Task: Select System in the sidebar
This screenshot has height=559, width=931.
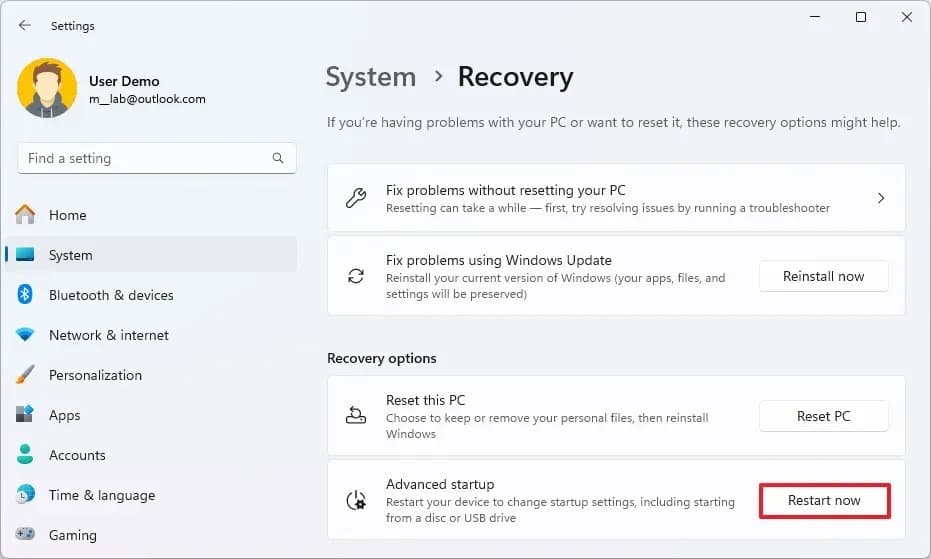Action: pyautogui.click(x=151, y=254)
